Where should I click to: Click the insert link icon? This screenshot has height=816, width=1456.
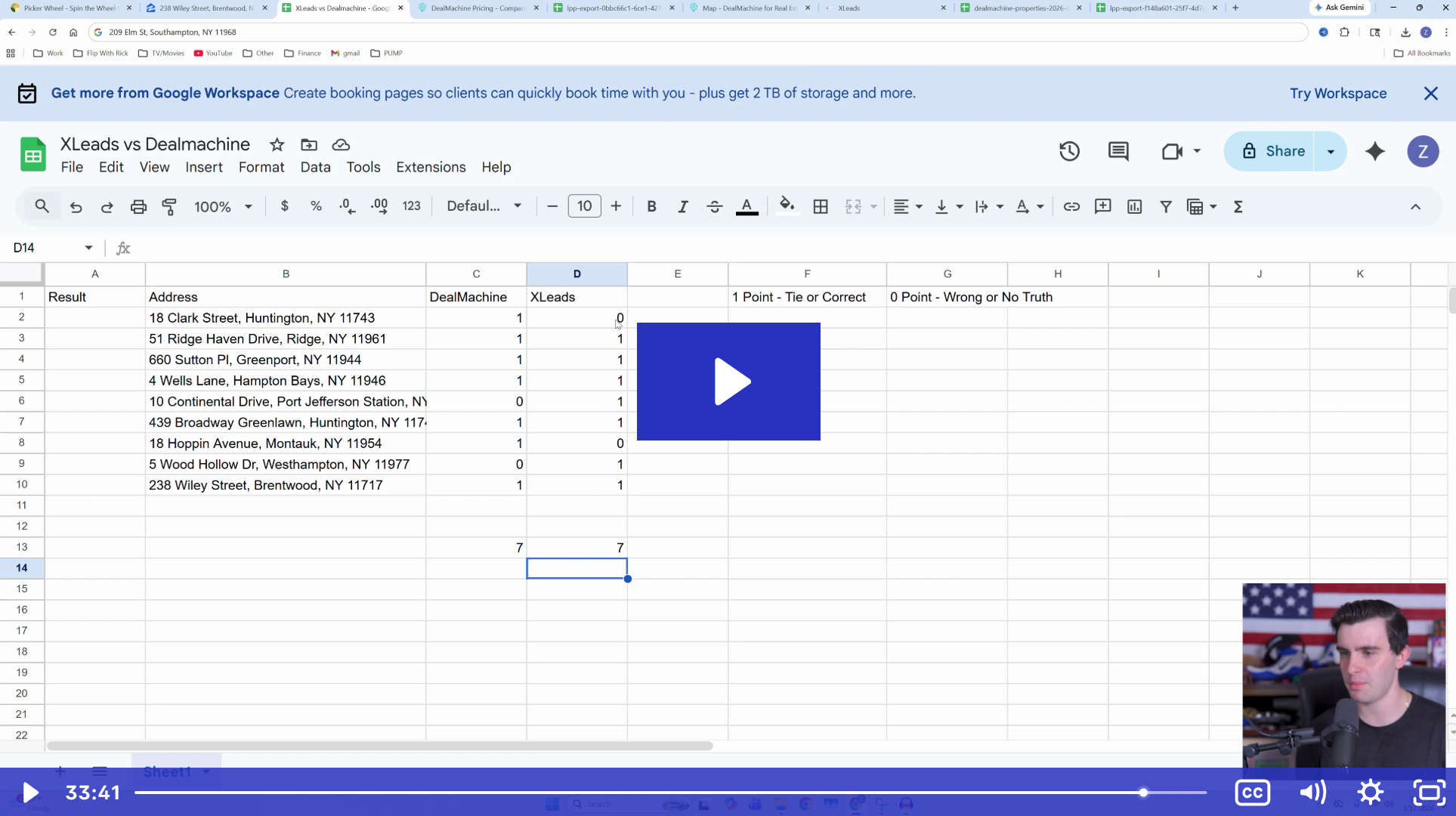point(1071,206)
